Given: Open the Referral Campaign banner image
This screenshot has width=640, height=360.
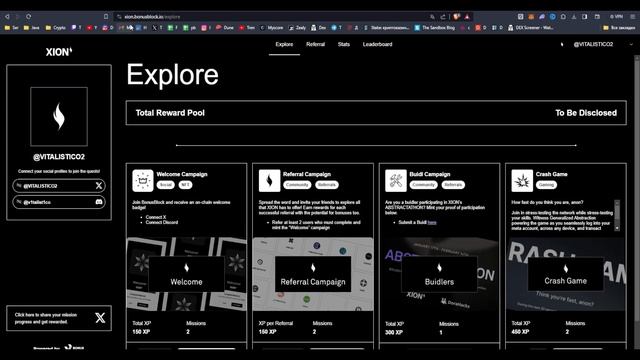Looking at the screenshot, I should (313, 274).
